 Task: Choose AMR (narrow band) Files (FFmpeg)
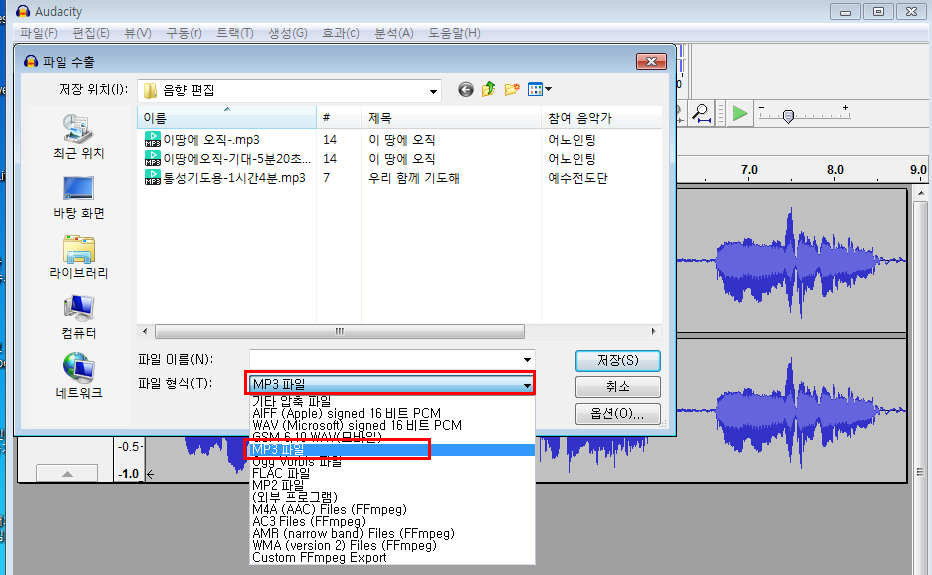click(x=392, y=533)
